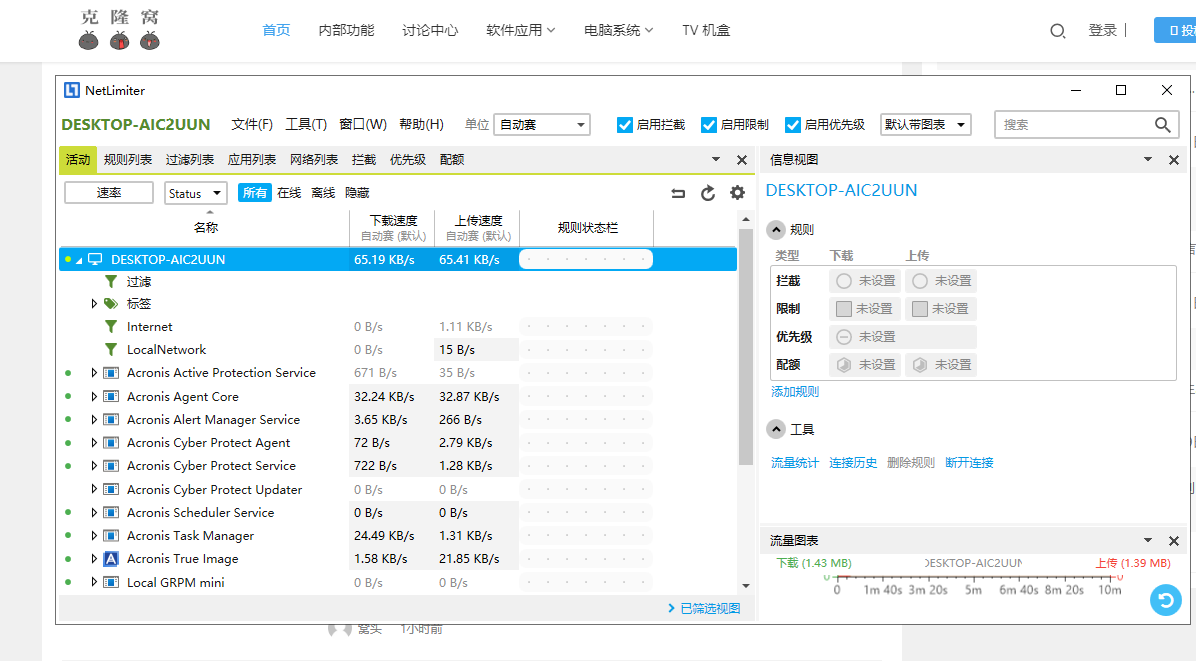Open activity view settings gear icon
This screenshot has height=661, width=1196.
click(x=737, y=193)
